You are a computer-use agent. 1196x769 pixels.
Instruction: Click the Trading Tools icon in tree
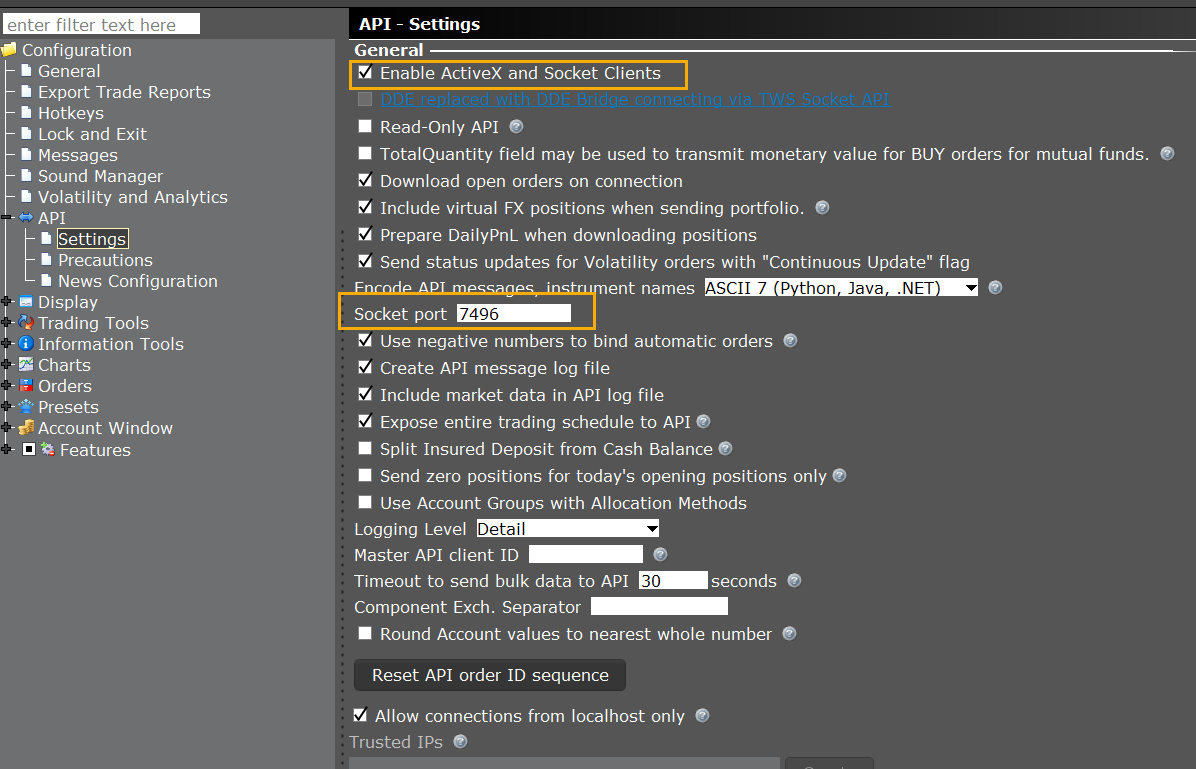[26, 323]
